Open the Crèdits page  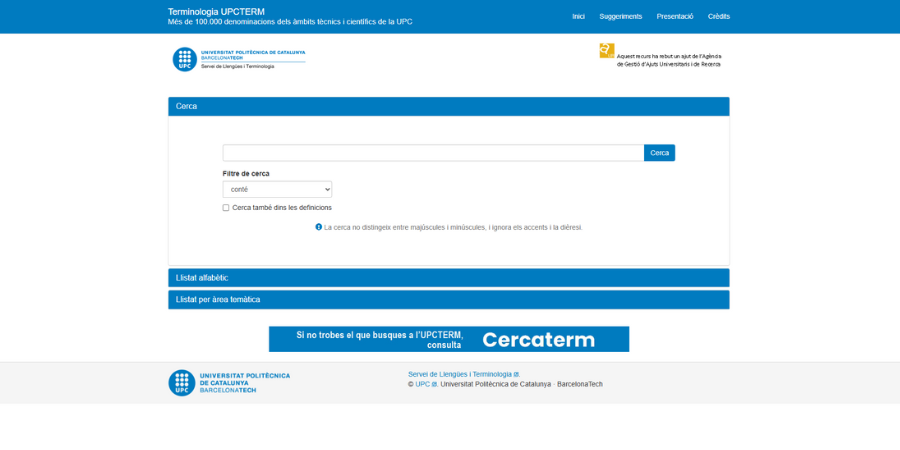point(719,17)
